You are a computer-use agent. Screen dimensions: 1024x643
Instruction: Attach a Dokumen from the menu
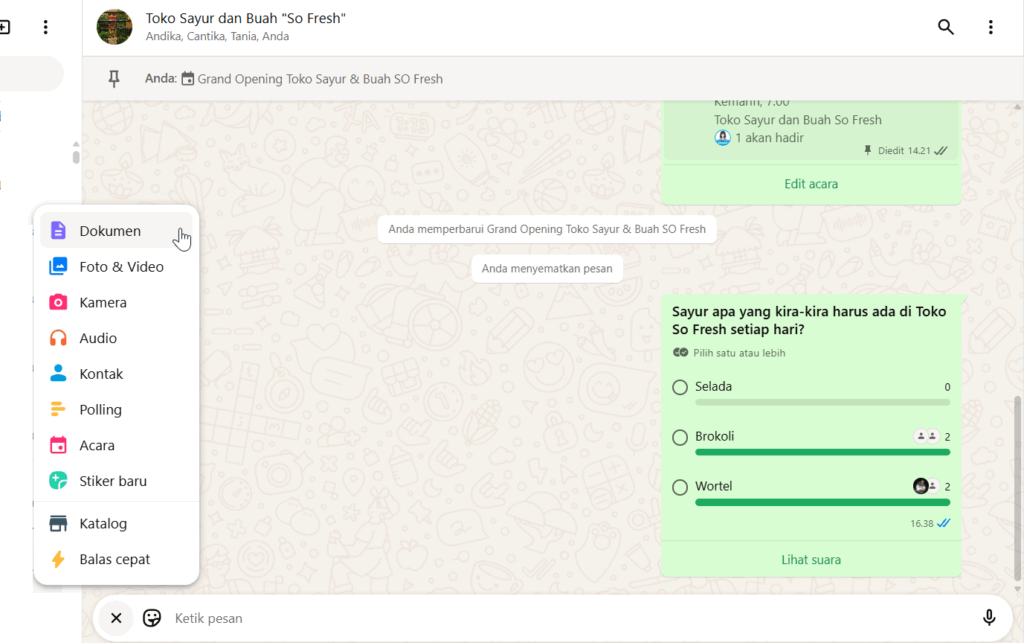[x=110, y=231]
